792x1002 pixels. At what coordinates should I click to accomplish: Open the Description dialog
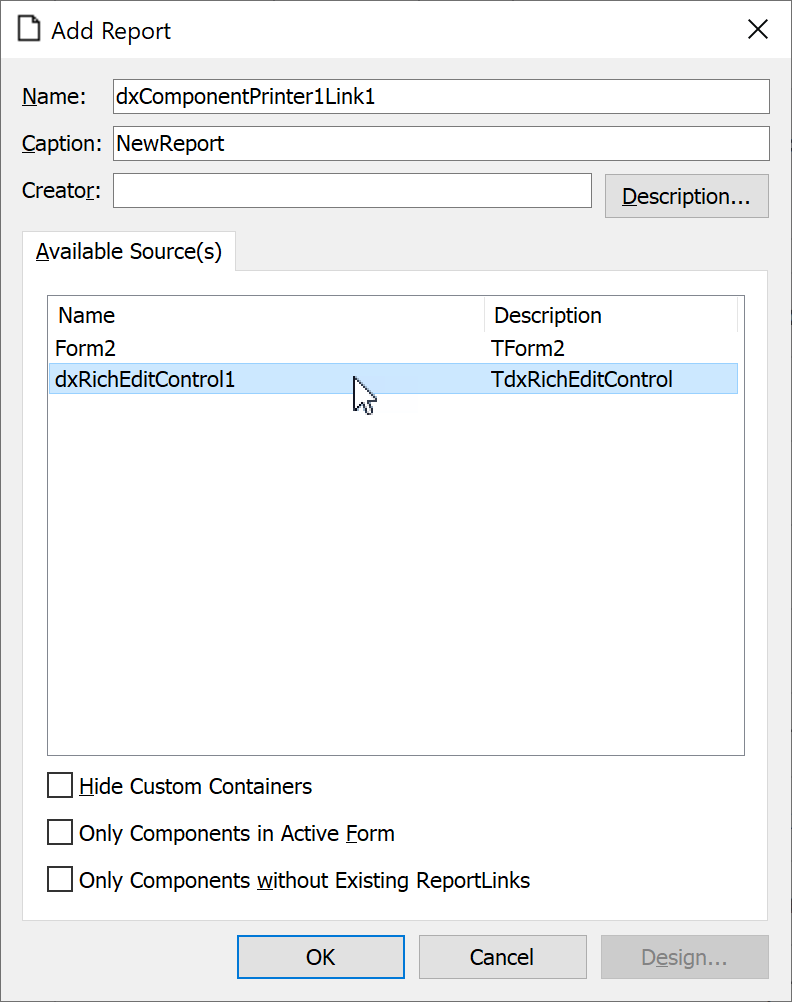(x=686, y=196)
